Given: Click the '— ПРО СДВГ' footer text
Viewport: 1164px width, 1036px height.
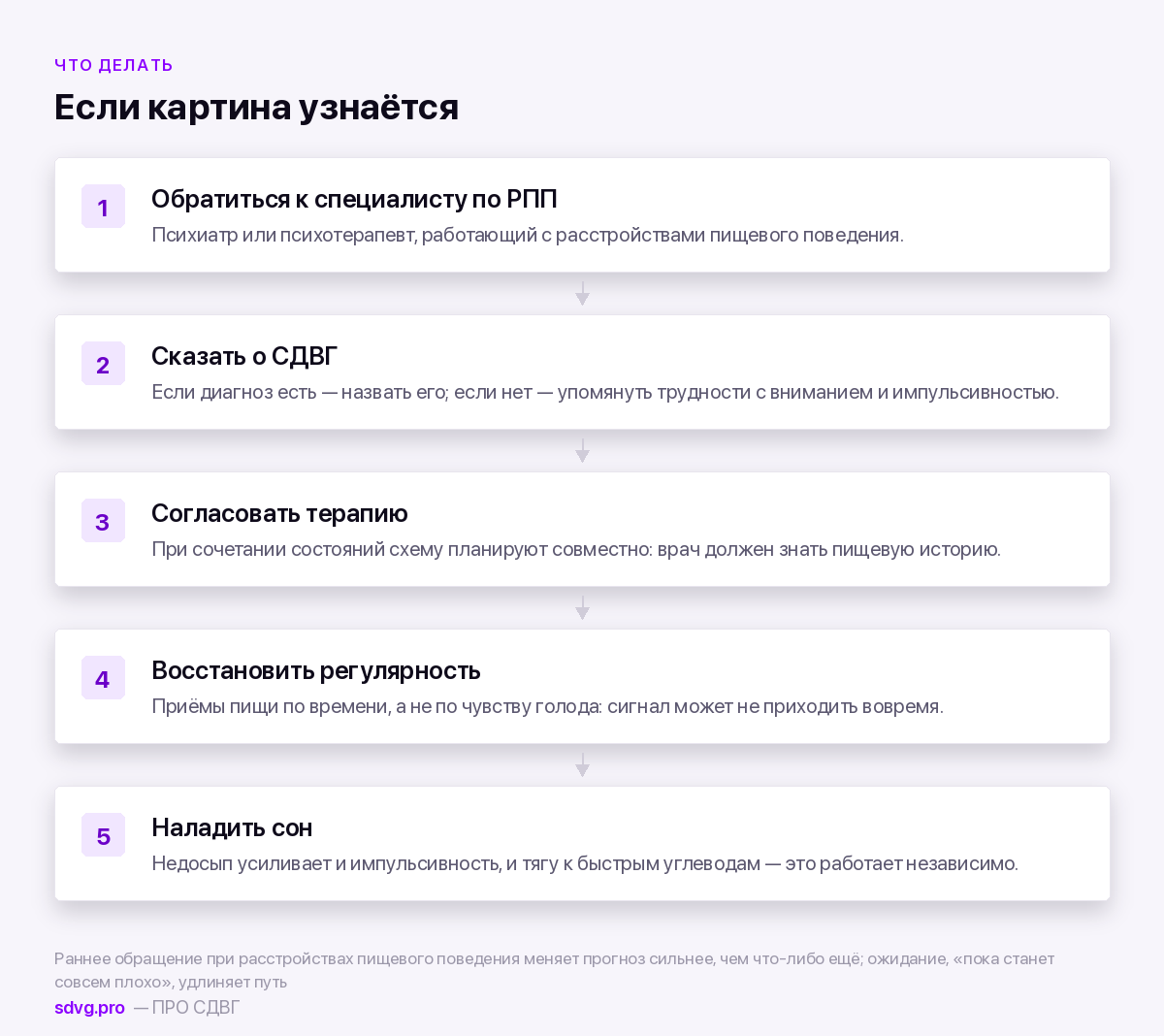Looking at the screenshot, I should [x=186, y=1008].
